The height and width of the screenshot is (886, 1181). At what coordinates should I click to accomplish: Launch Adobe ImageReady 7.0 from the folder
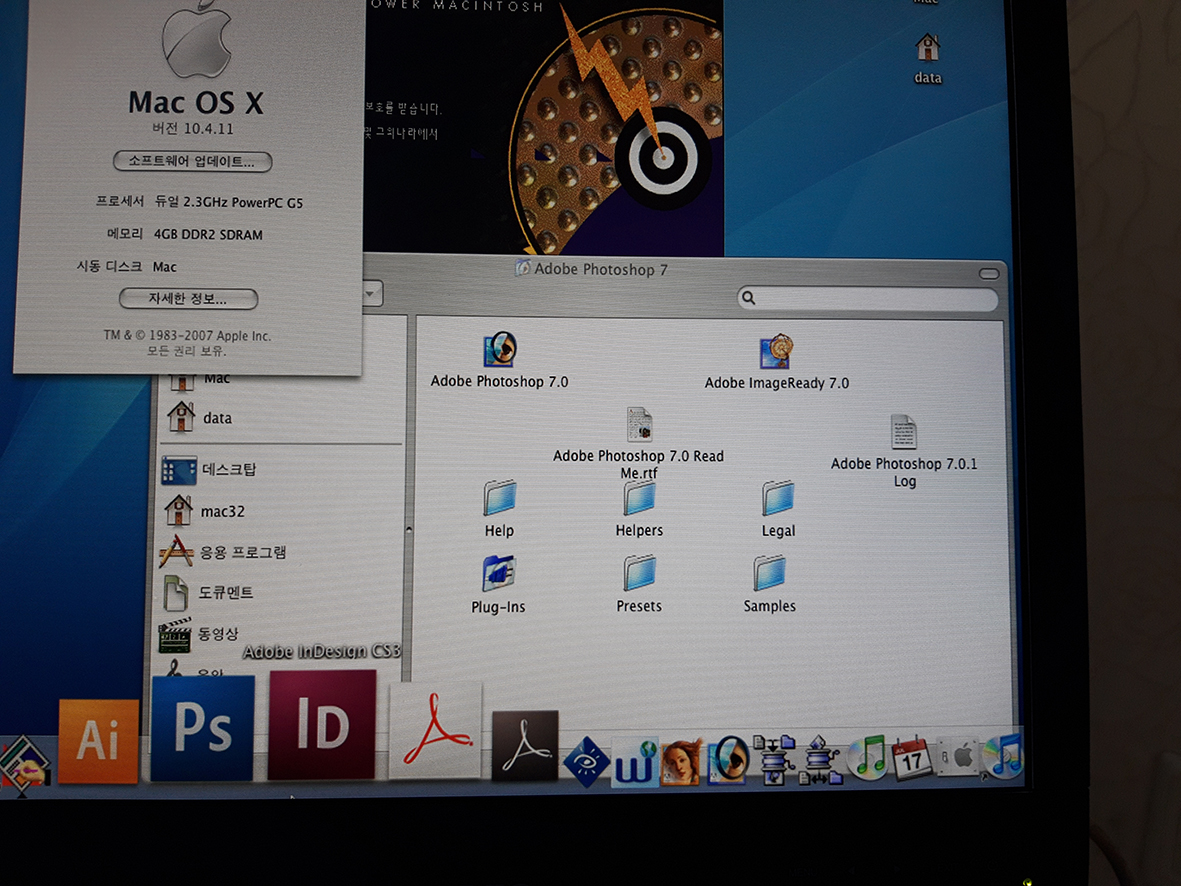point(776,353)
